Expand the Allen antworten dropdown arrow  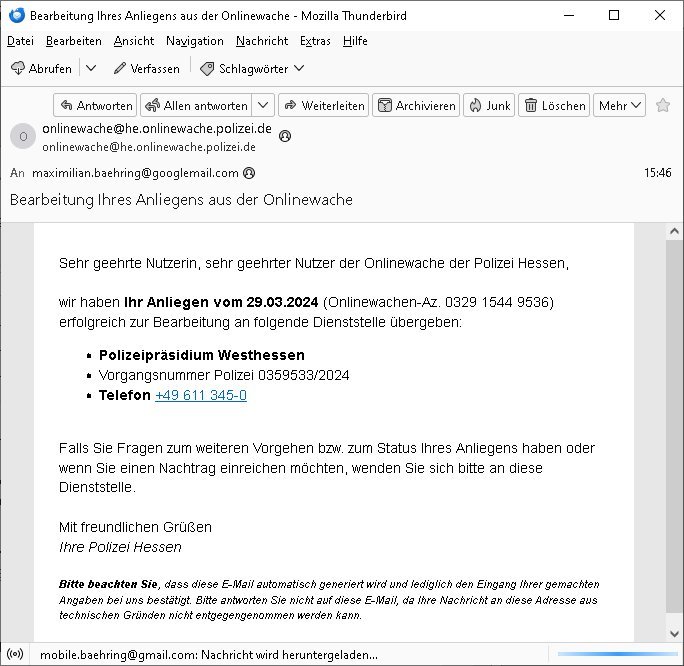click(x=263, y=106)
